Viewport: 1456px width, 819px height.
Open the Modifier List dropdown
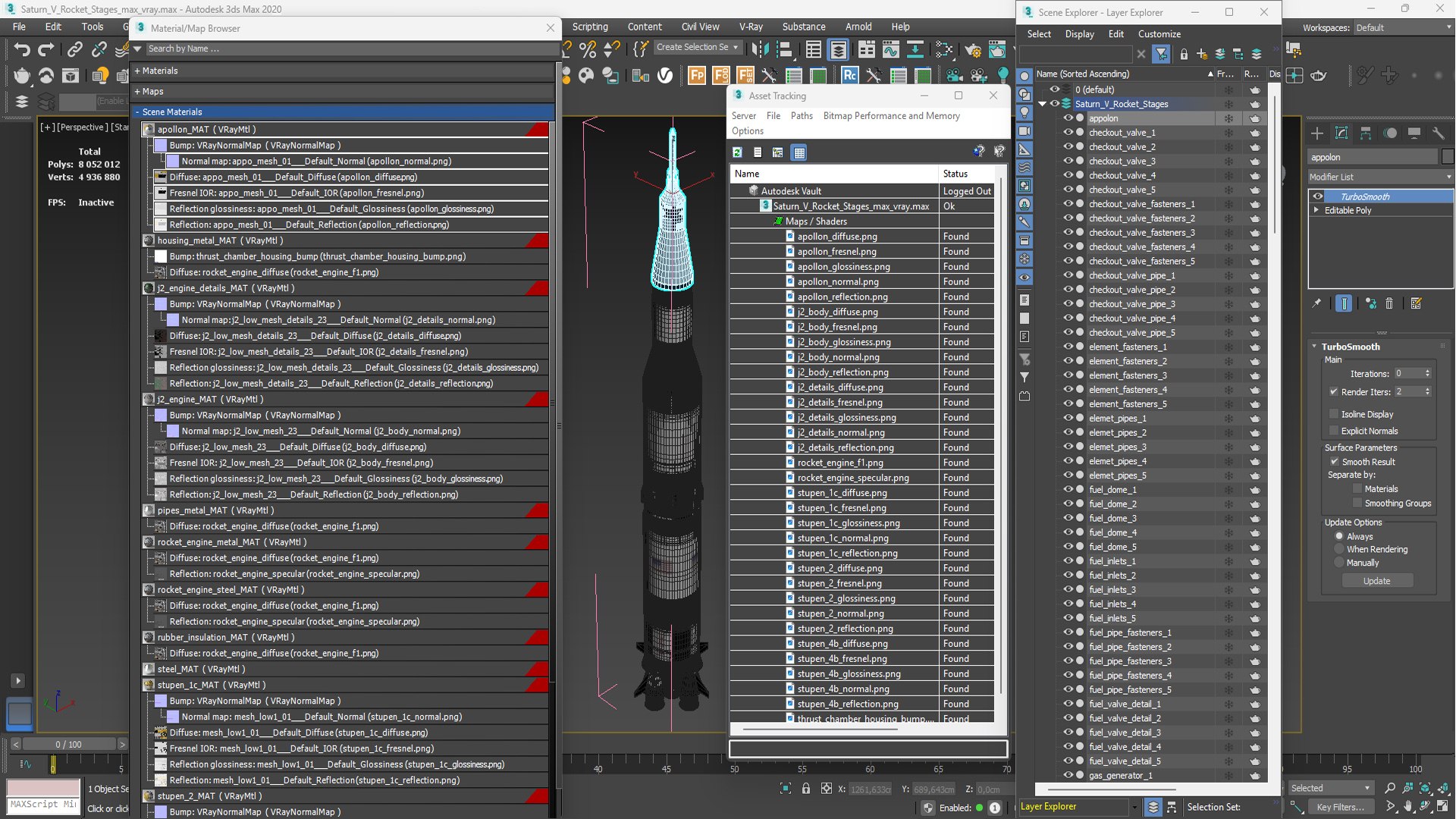1380,177
